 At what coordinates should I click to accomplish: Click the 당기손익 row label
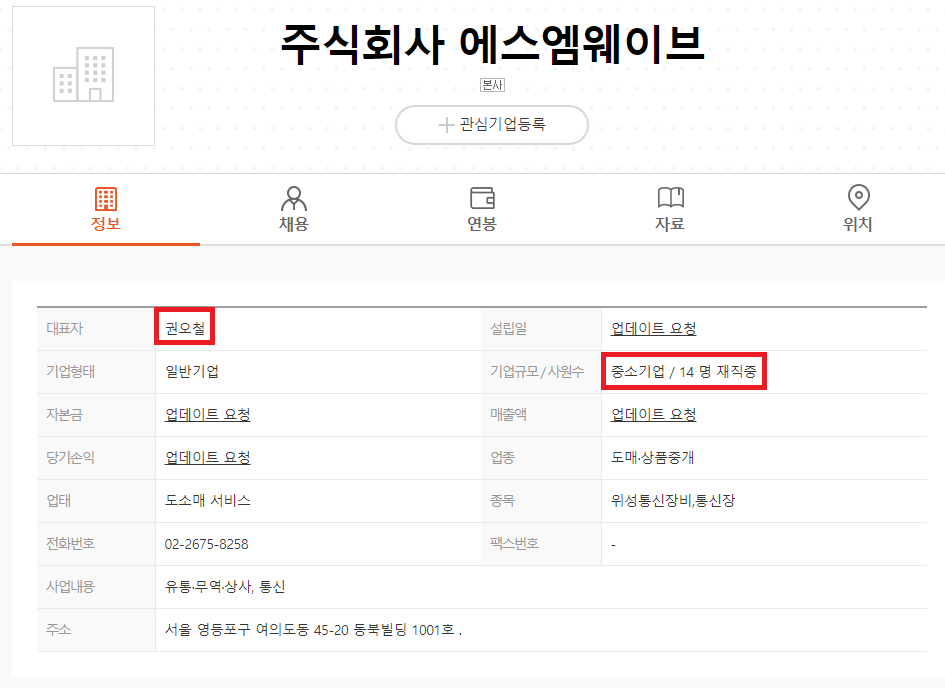coord(71,458)
